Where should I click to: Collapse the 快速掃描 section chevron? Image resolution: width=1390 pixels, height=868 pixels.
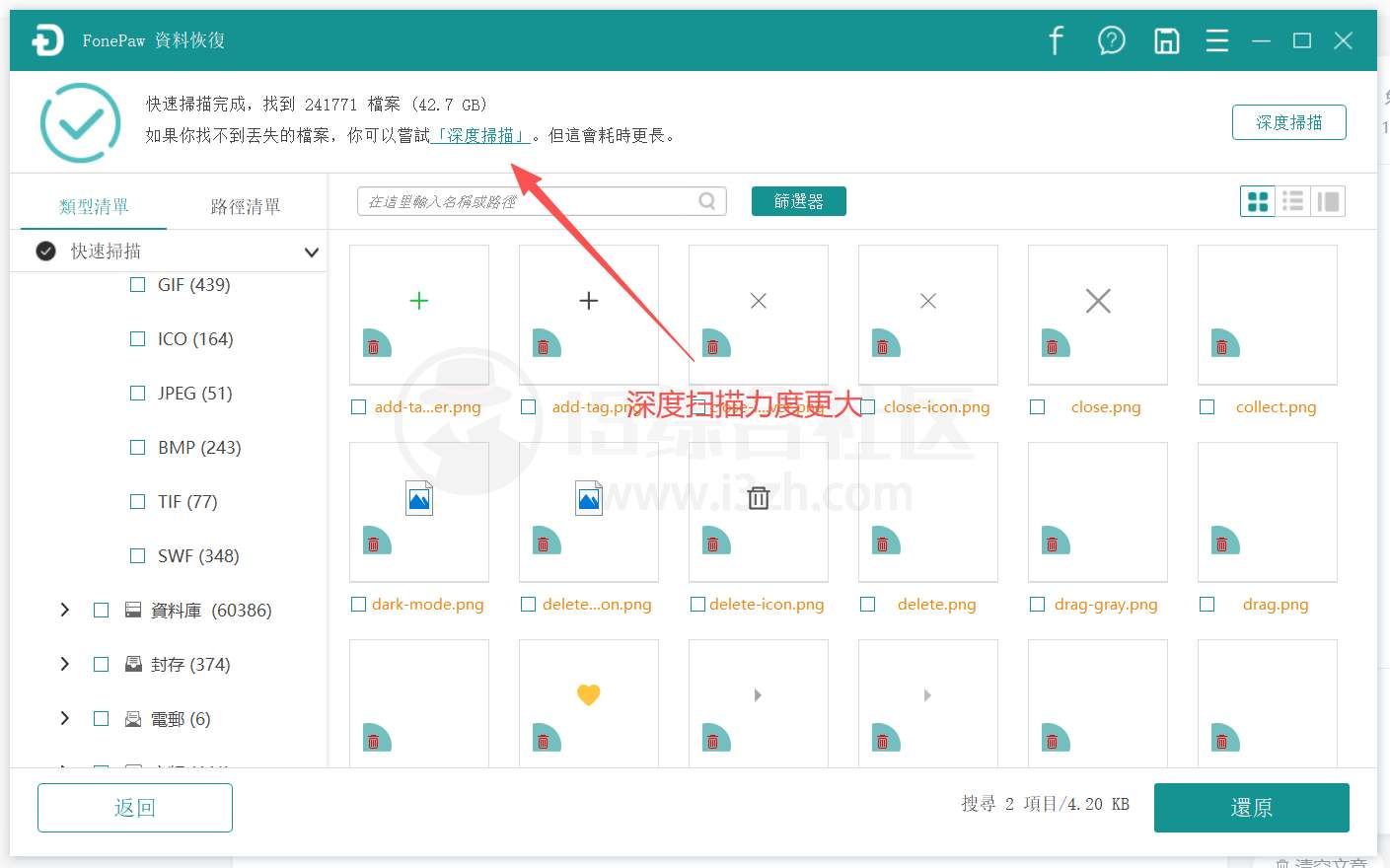312,252
